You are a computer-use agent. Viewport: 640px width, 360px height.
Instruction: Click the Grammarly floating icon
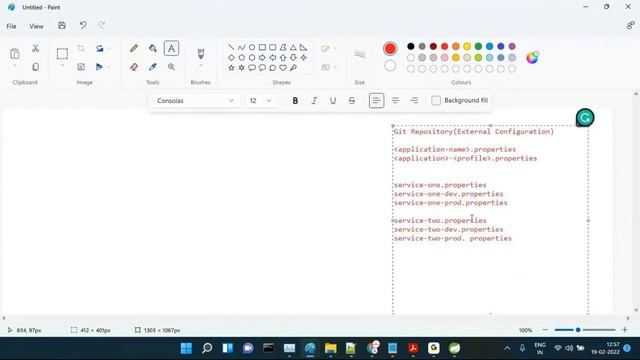click(x=585, y=118)
